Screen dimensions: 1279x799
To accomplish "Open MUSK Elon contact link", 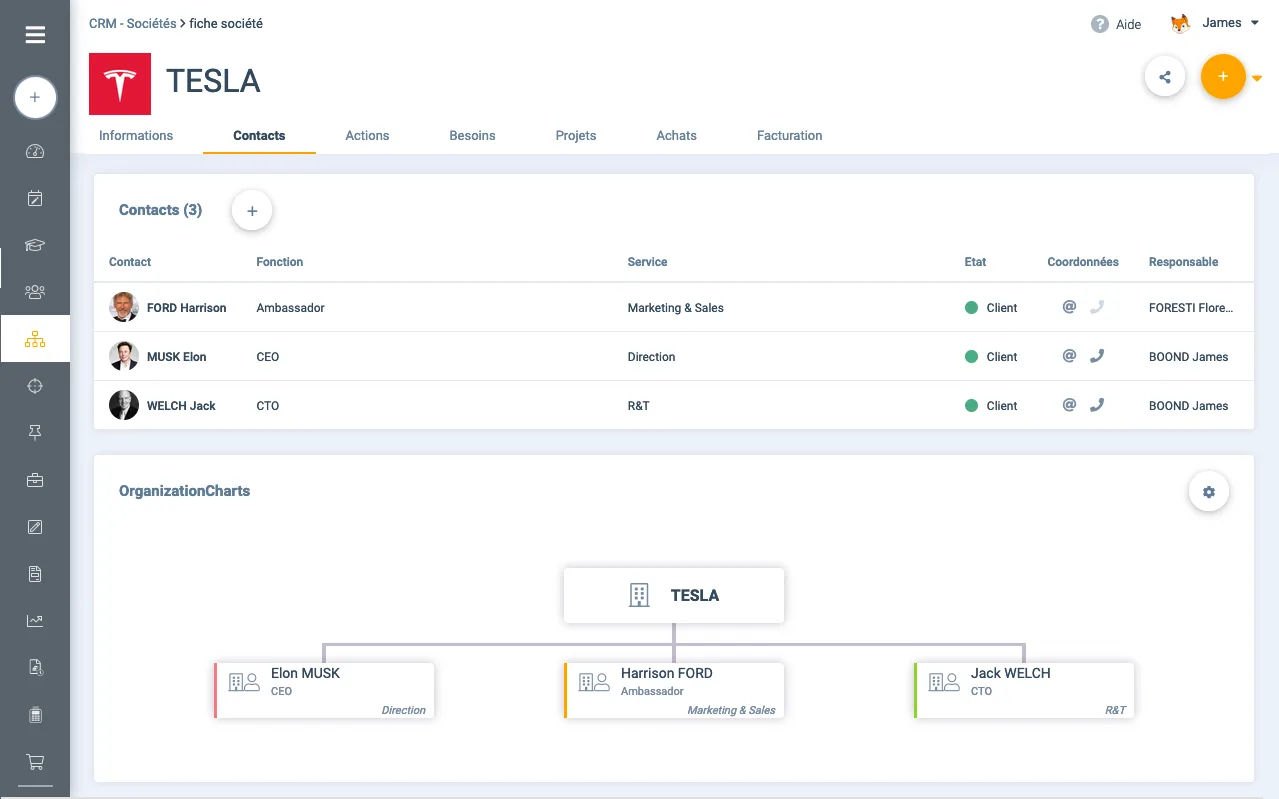I will (177, 357).
